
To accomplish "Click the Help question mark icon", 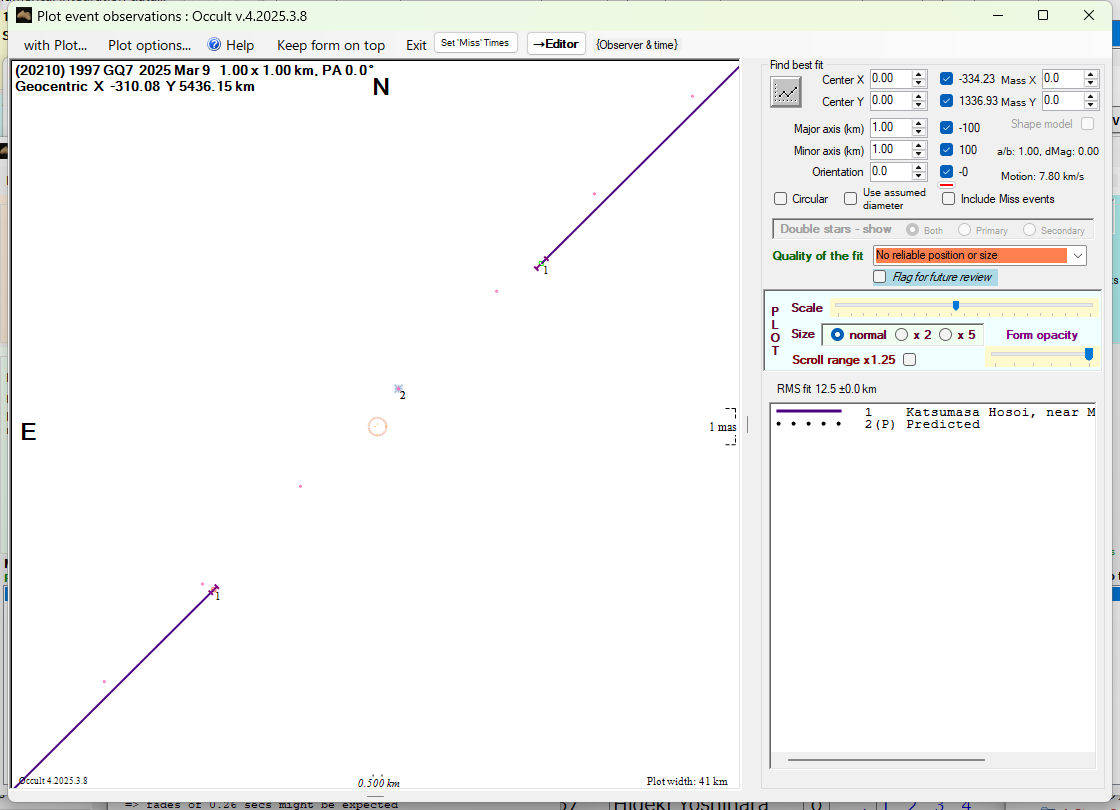I will (x=214, y=45).
